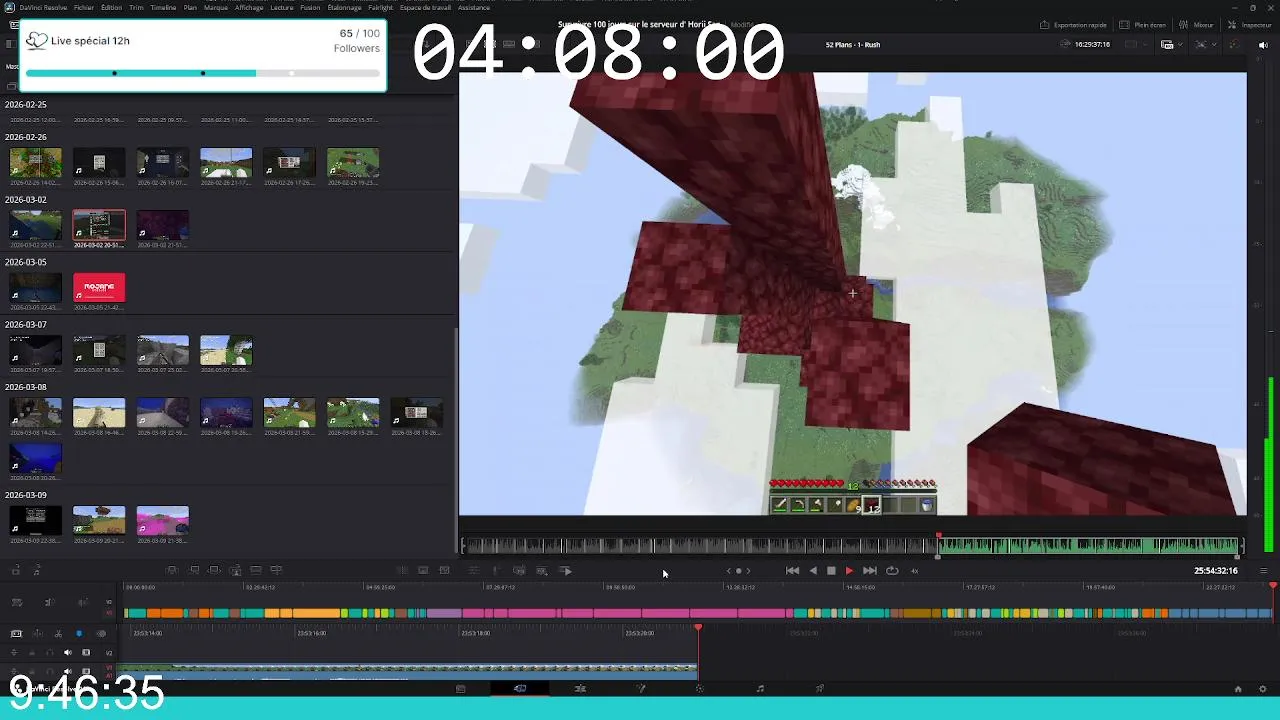Screen dimensions: 1280x720
Task: Click the 2026-03-08 date group header
Action: point(26,387)
